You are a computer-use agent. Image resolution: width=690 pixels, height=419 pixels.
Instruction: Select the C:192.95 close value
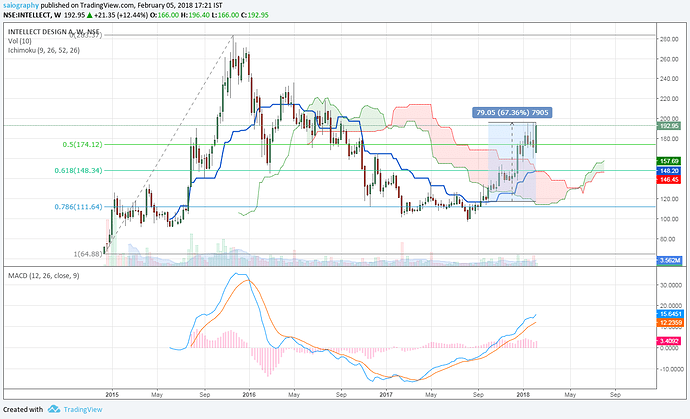click(x=255, y=15)
